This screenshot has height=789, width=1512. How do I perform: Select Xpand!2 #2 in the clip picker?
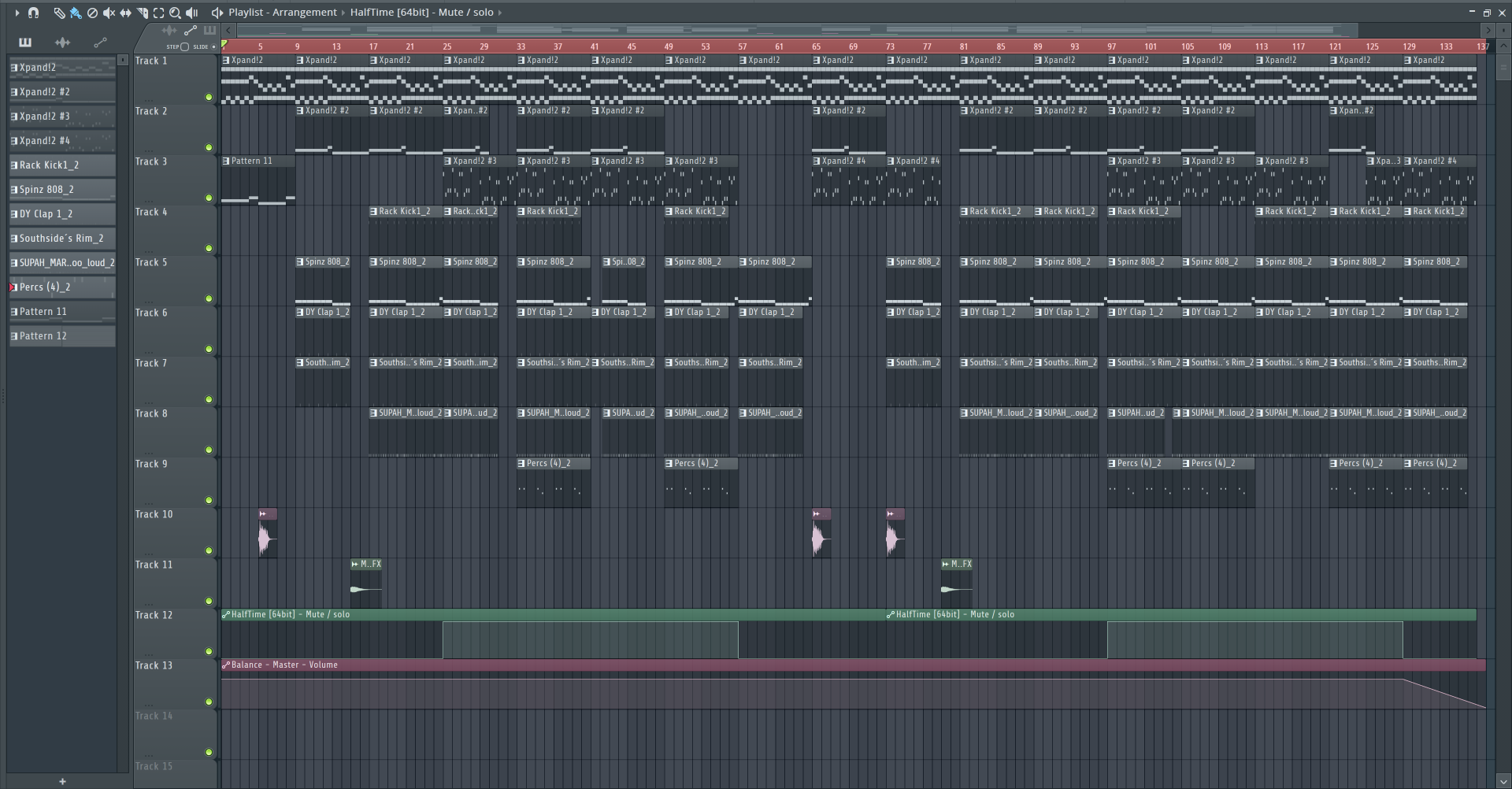(x=62, y=92)
